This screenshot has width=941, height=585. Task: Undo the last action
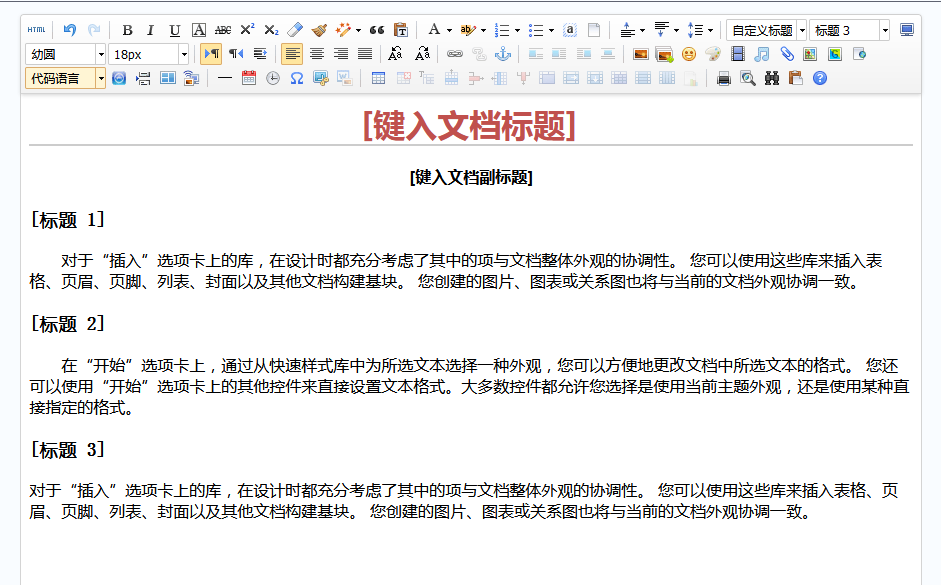(68, 30)
